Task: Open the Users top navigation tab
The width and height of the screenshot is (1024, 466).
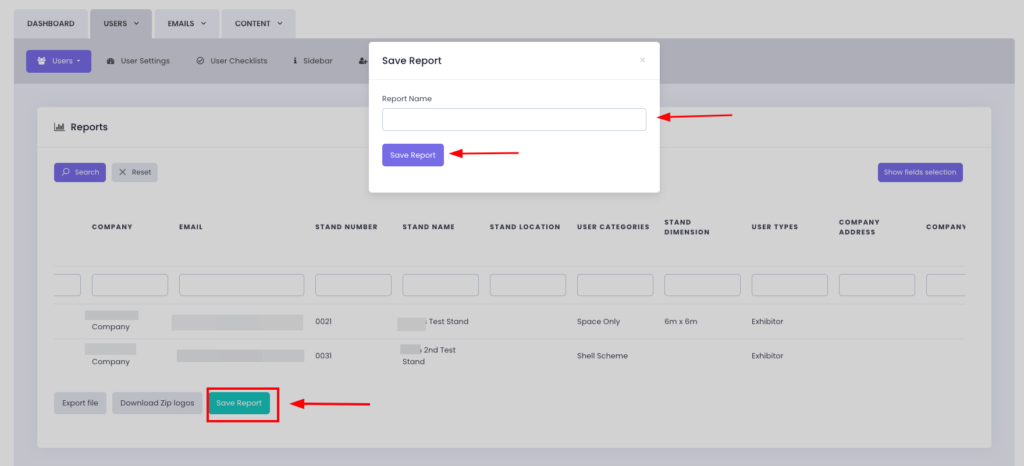Action: 121,23
